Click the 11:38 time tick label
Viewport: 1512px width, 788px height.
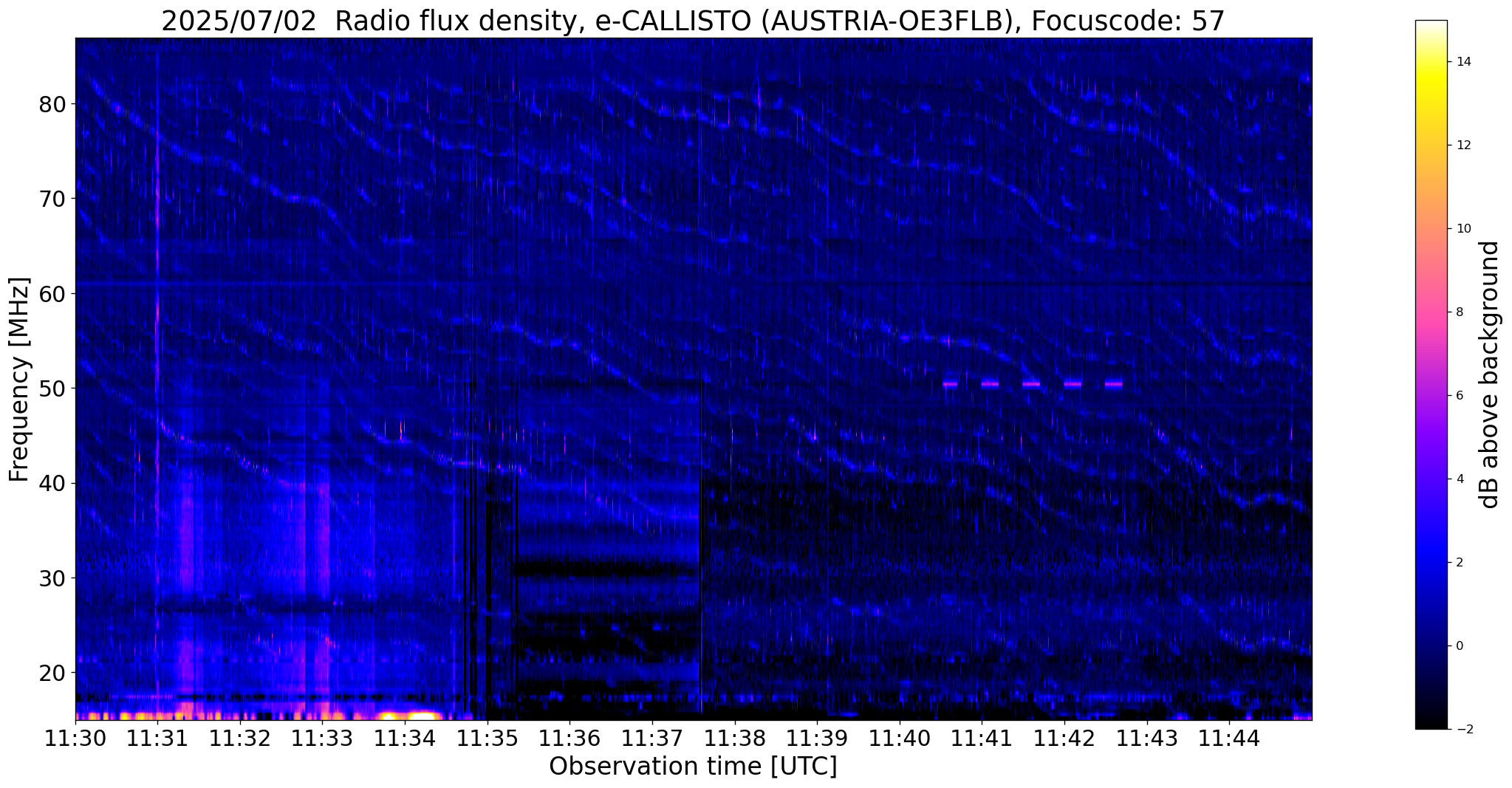(x=735, y=738)
